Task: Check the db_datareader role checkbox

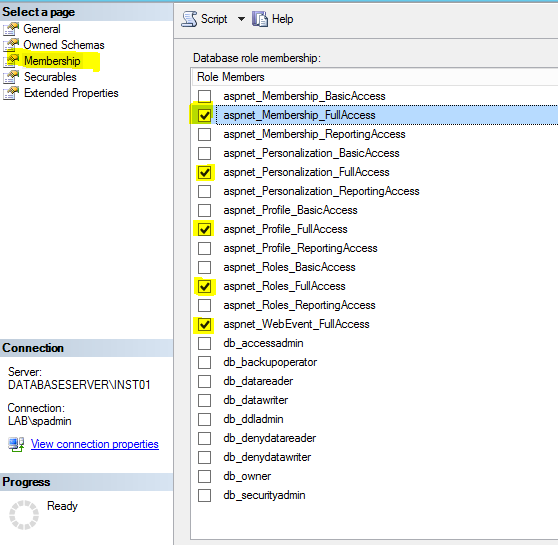Action: (x=205, y=381)
